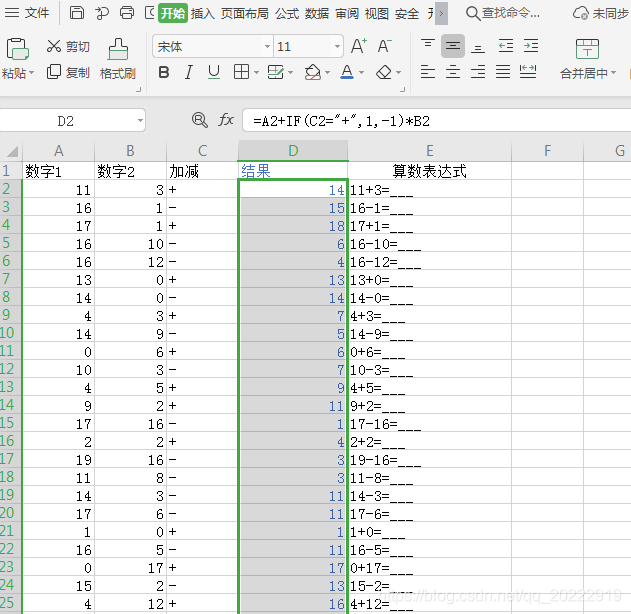
Task: Click the print preview icon beside 开始
Action: tap(150, 13)
